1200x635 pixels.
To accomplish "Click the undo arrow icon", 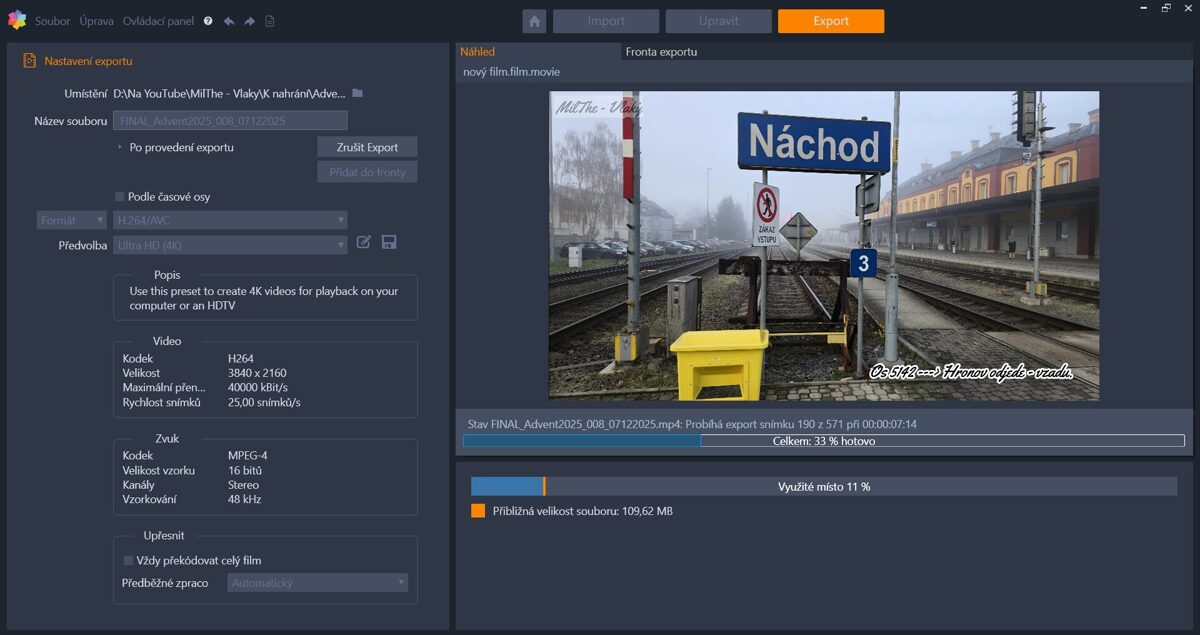I will click(x=229, y=21).
